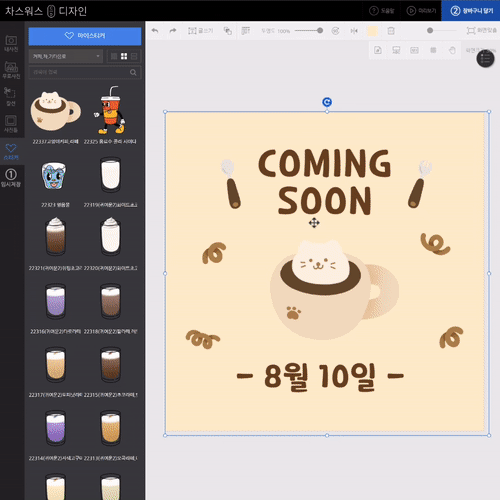Image resolution: width=500 pixels, height=500 pixels.
Task: Click the rectangular frame icon in secondary toolbar
Action: (414, 50)
